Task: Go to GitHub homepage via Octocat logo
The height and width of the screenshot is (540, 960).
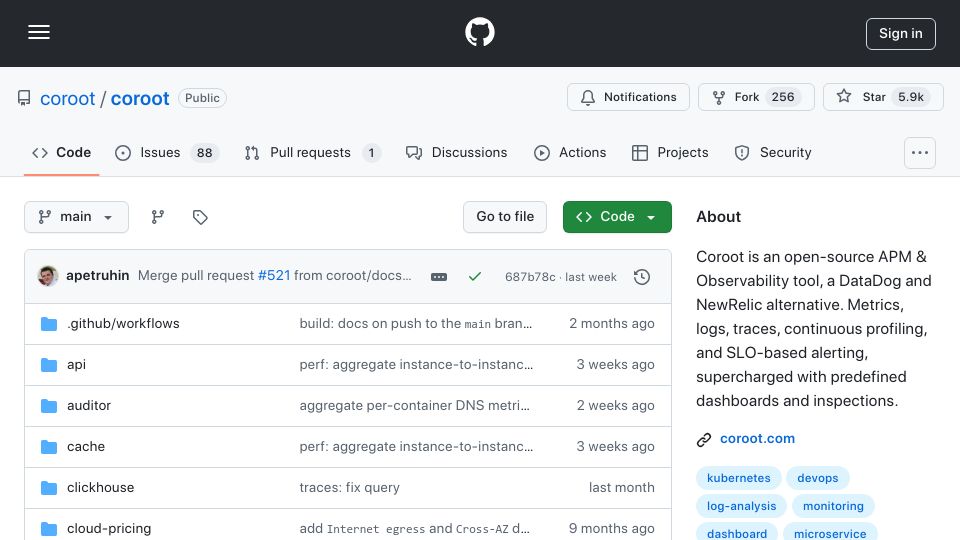Action: coord(479,32)
